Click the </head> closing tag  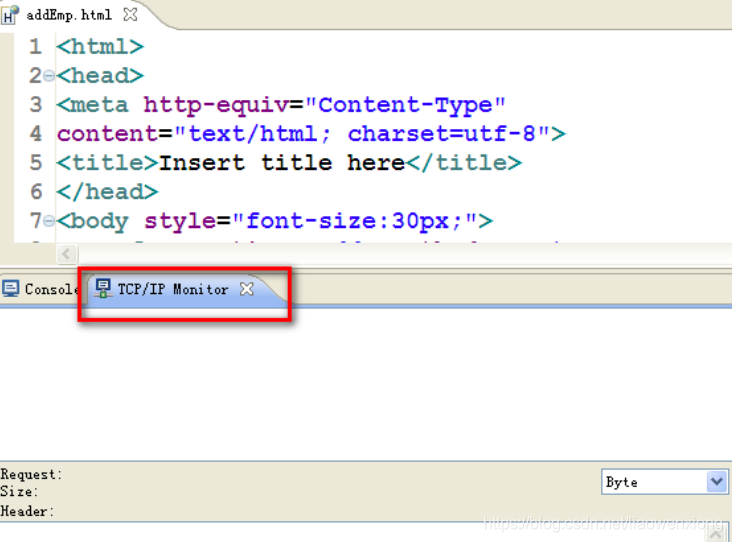click(107, 192)
